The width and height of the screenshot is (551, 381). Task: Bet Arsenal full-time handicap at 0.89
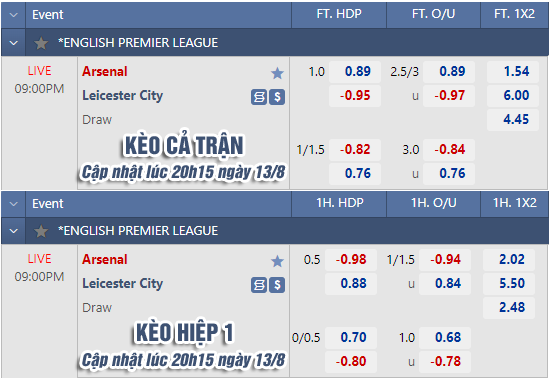click(355, 72)
